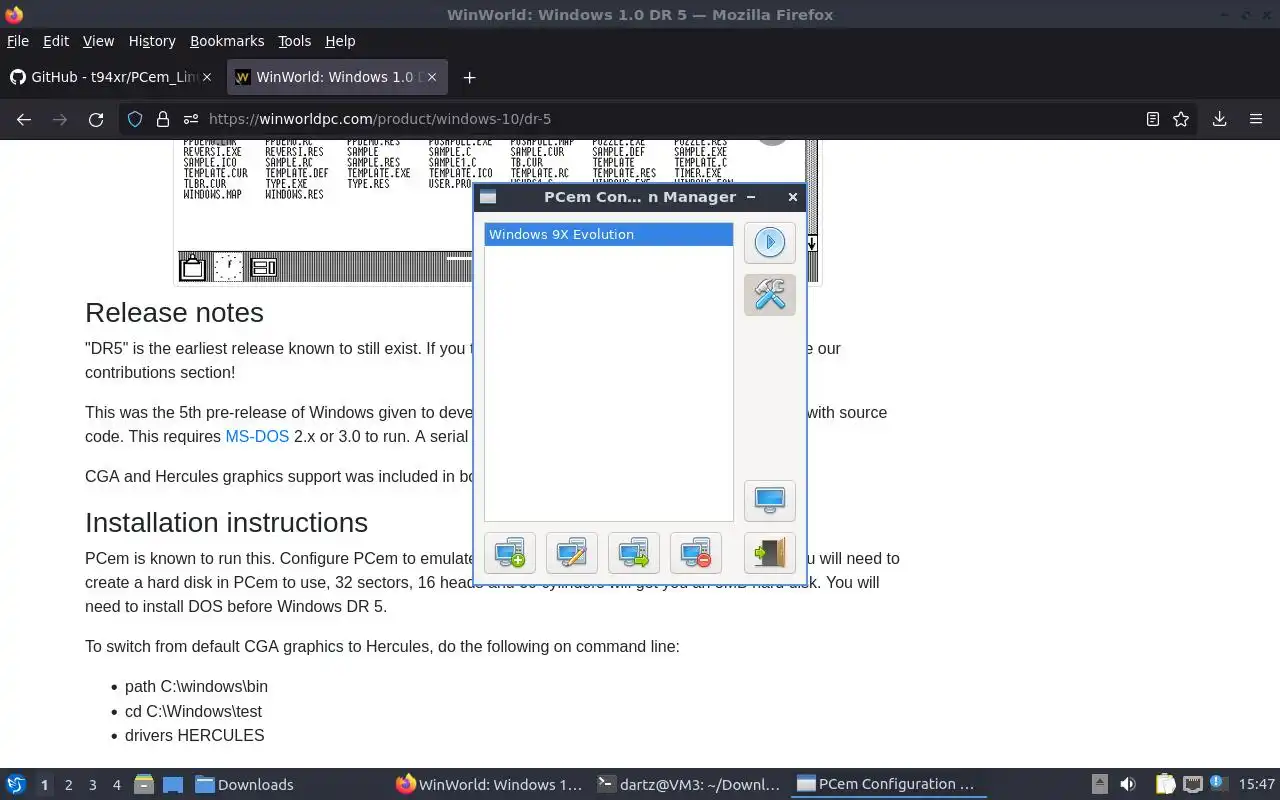Edit the selected machine configuration

(x=572, y=553)
